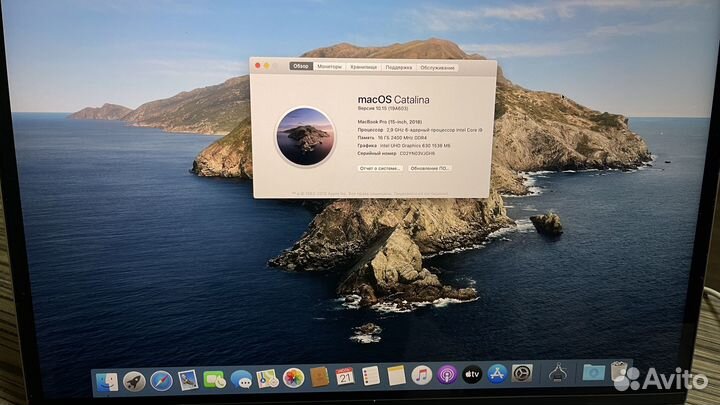Open the Поддержка tab
Screen dimensions: 720x405
coord(399,68)
